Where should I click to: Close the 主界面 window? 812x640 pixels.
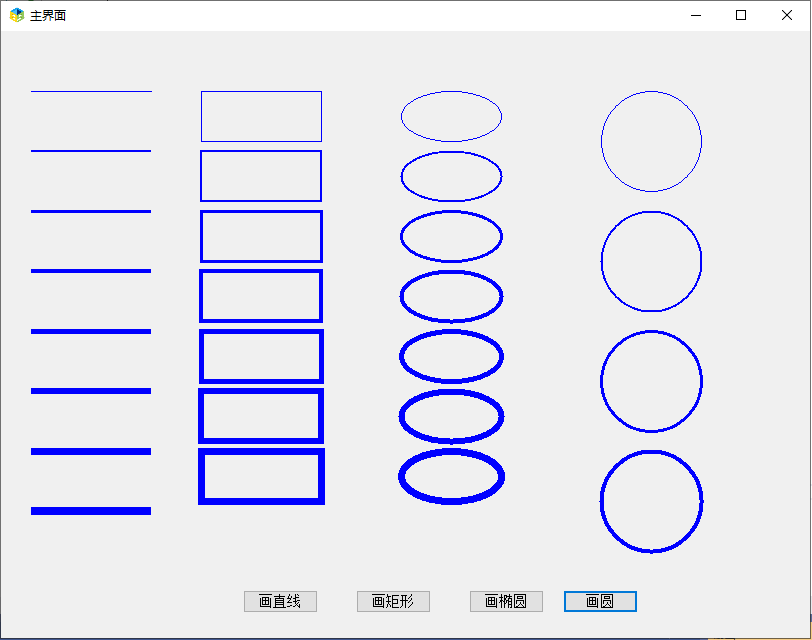(787, 16)
